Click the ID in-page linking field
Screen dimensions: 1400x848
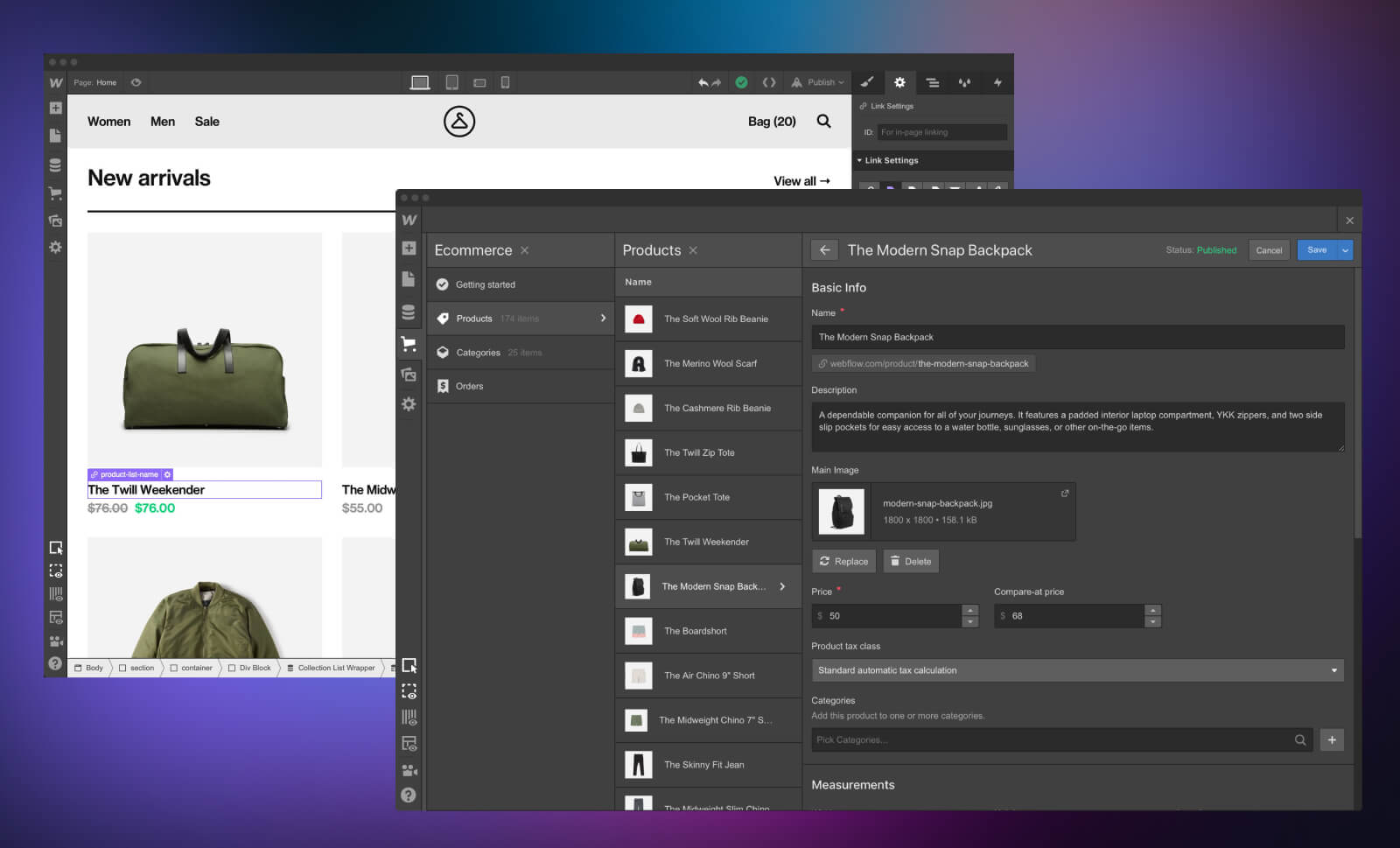pyautogui.click(x=942, y=132)
